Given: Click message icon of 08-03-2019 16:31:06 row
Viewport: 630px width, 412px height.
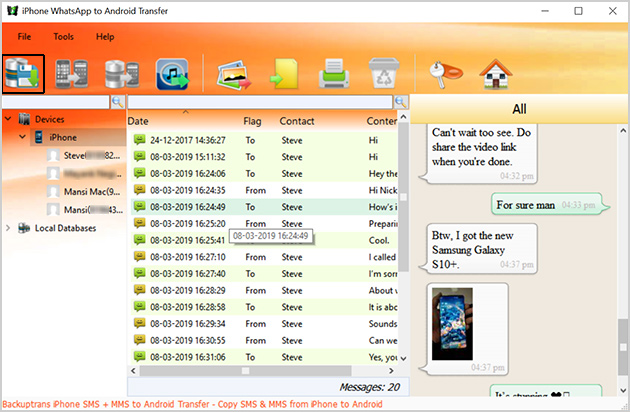Looking at the screenshot, I should [x=139, y=357].
